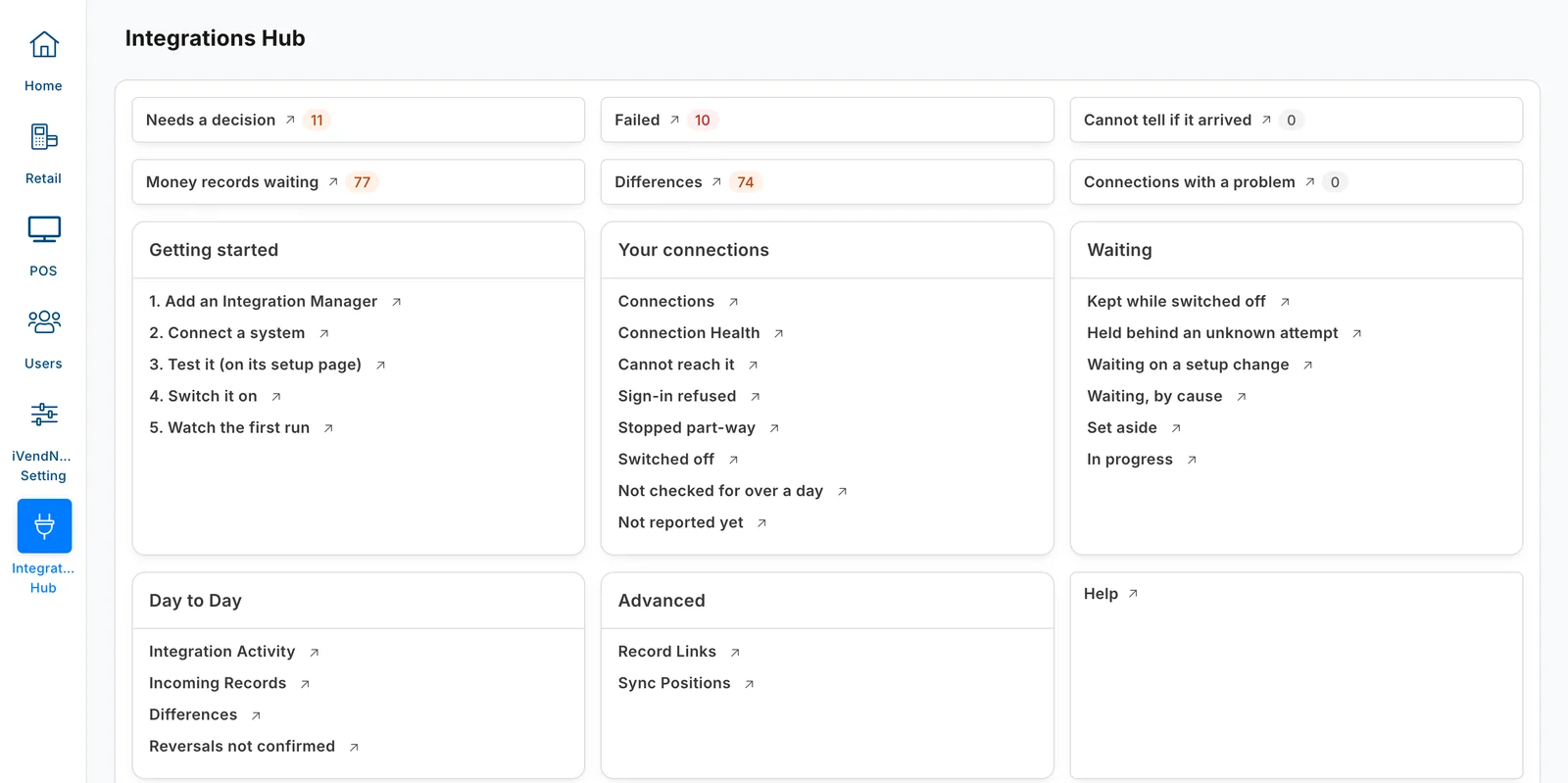The height and width of the screenshot is (783, 1568).
Task: Click arrow icon beside Connection Health
Action: pos(779,334)
